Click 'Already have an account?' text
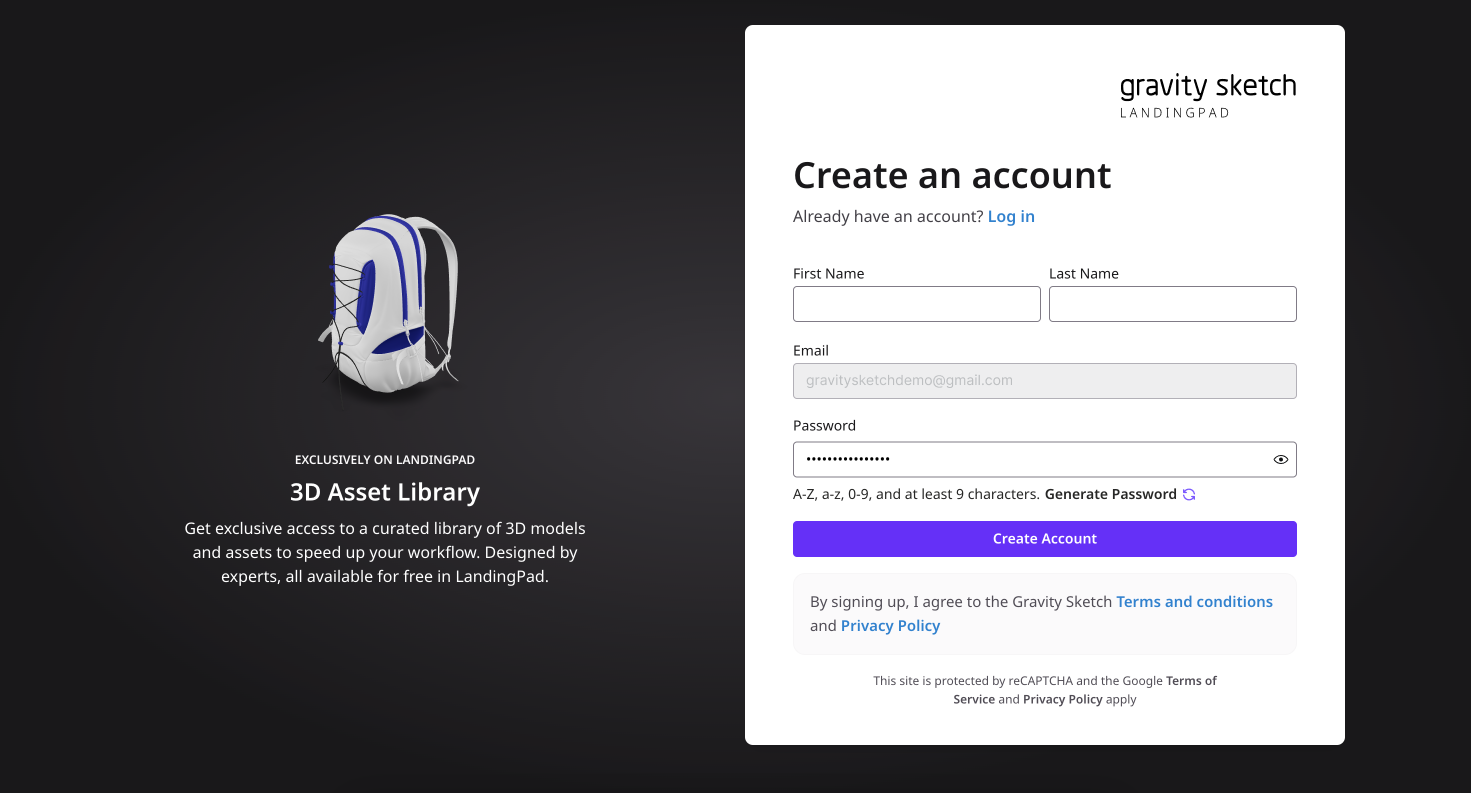 click(x=888, y=217)
